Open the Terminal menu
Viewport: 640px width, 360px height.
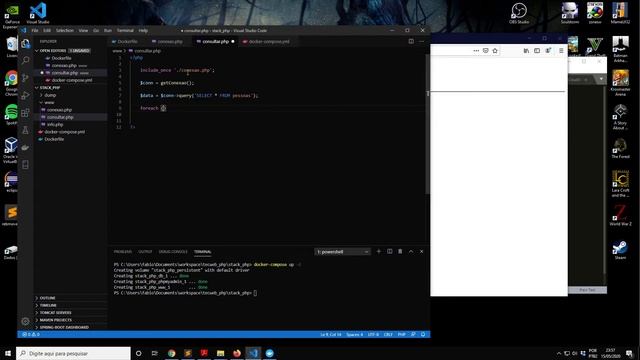tap(125, 31)
